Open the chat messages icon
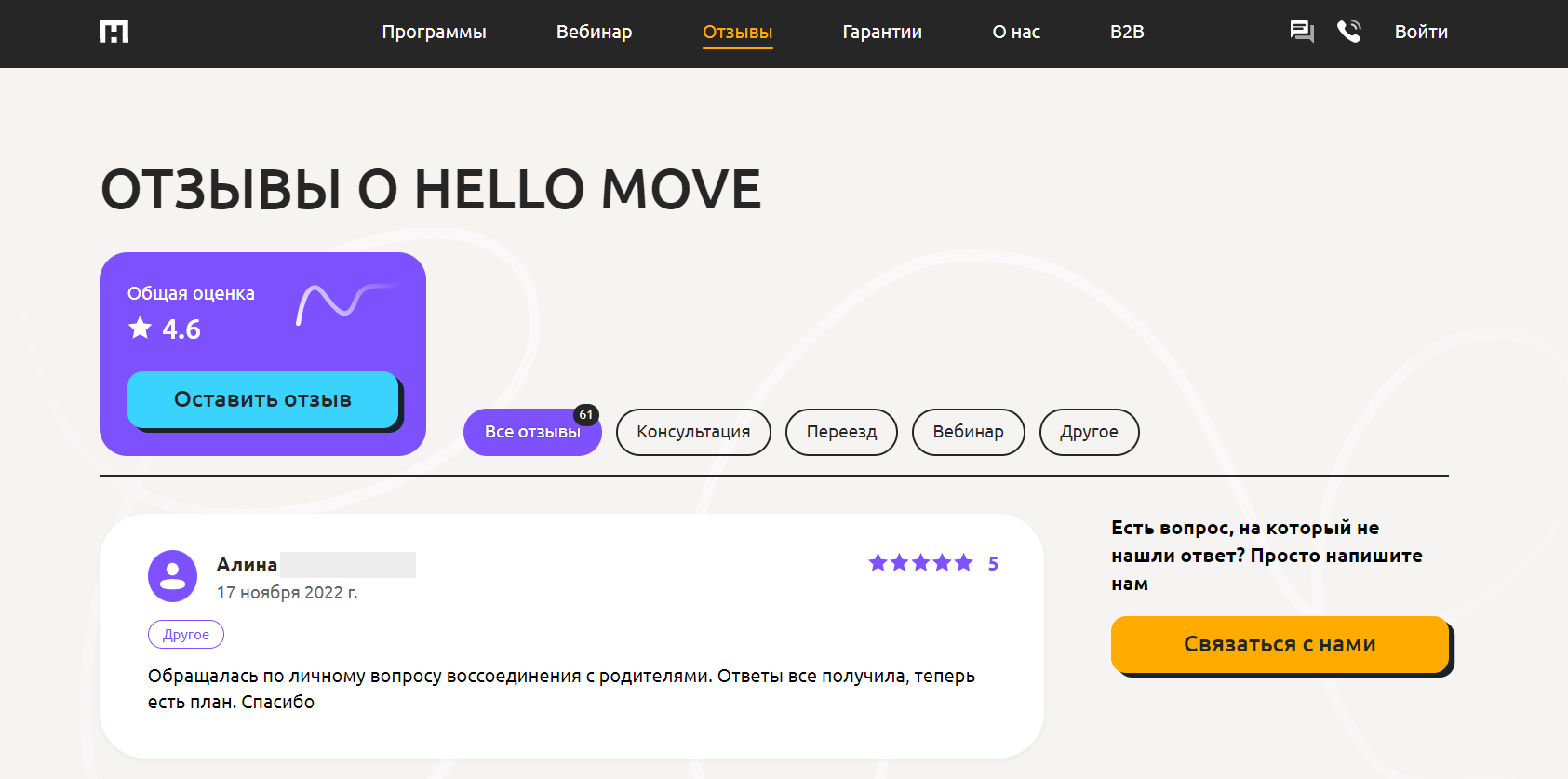The height and width of the screenshot is (779, 1568). 1301,32
